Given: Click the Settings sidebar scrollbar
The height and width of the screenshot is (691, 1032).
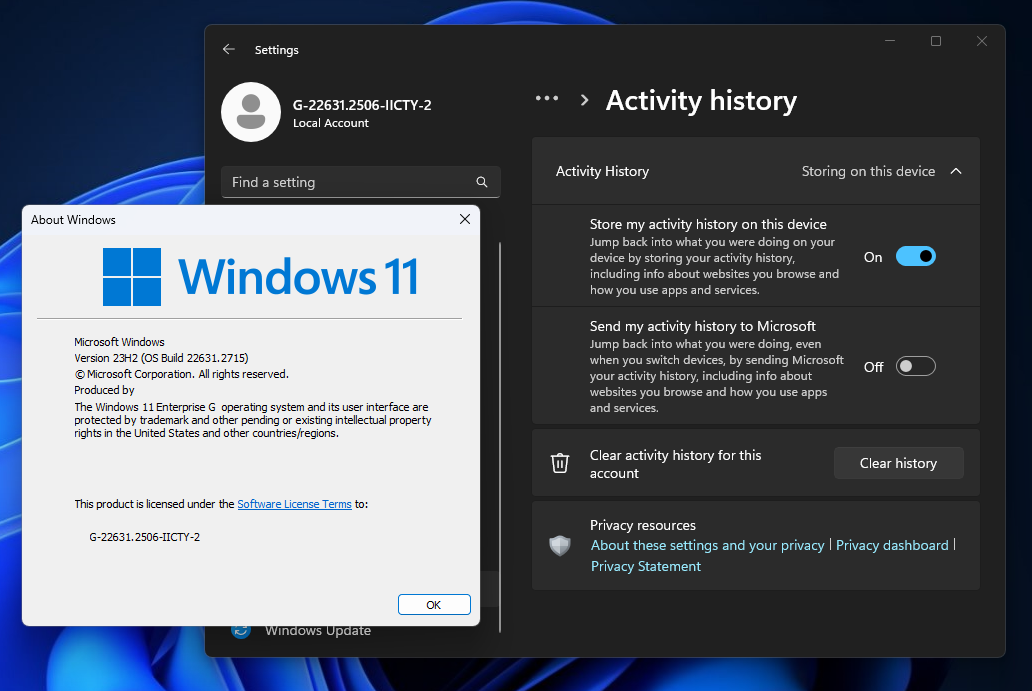Looking at the screenshot, I should [x=500, y=437].
